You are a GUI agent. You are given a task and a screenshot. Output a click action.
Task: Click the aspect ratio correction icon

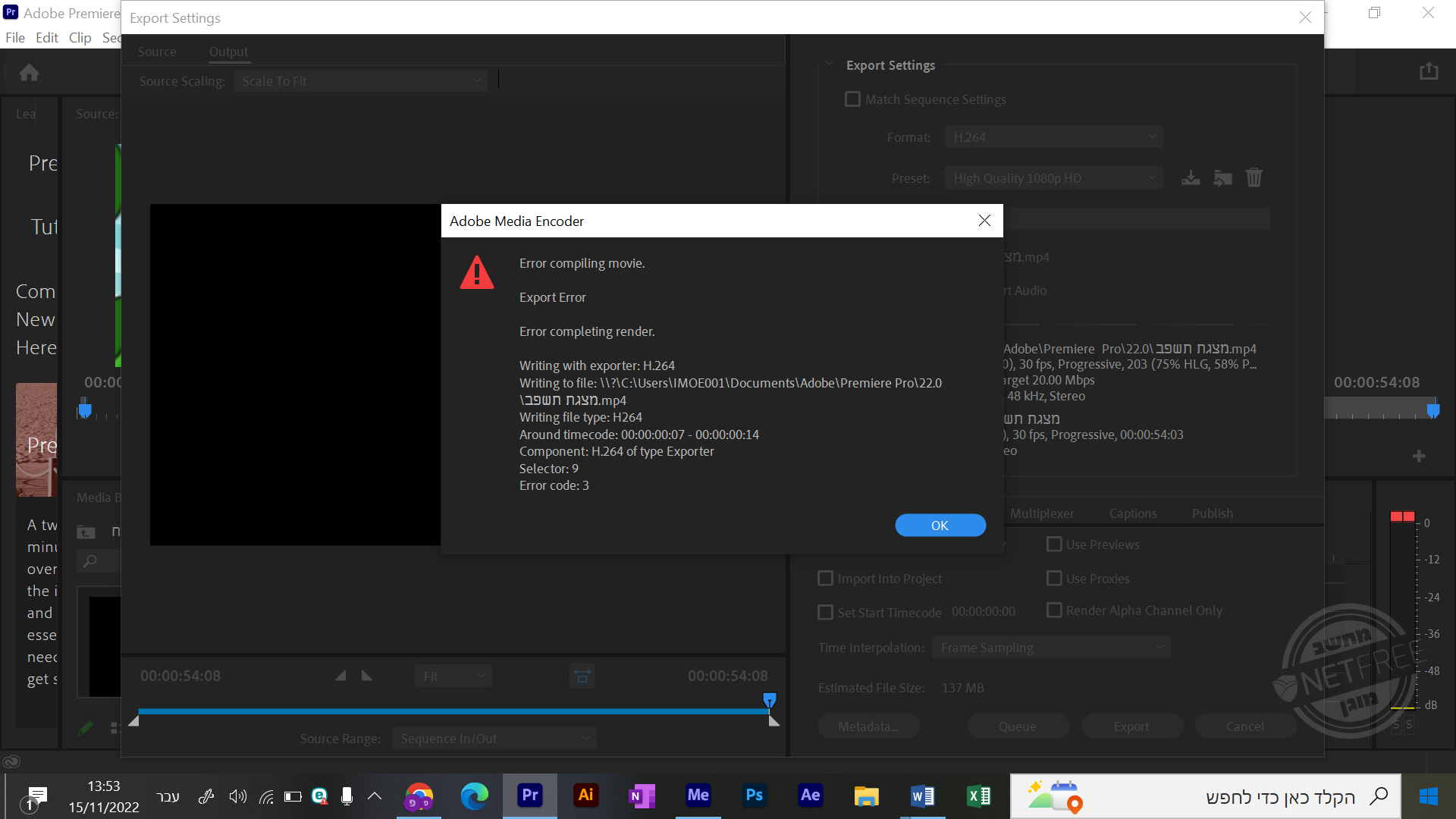click(582, 676)
